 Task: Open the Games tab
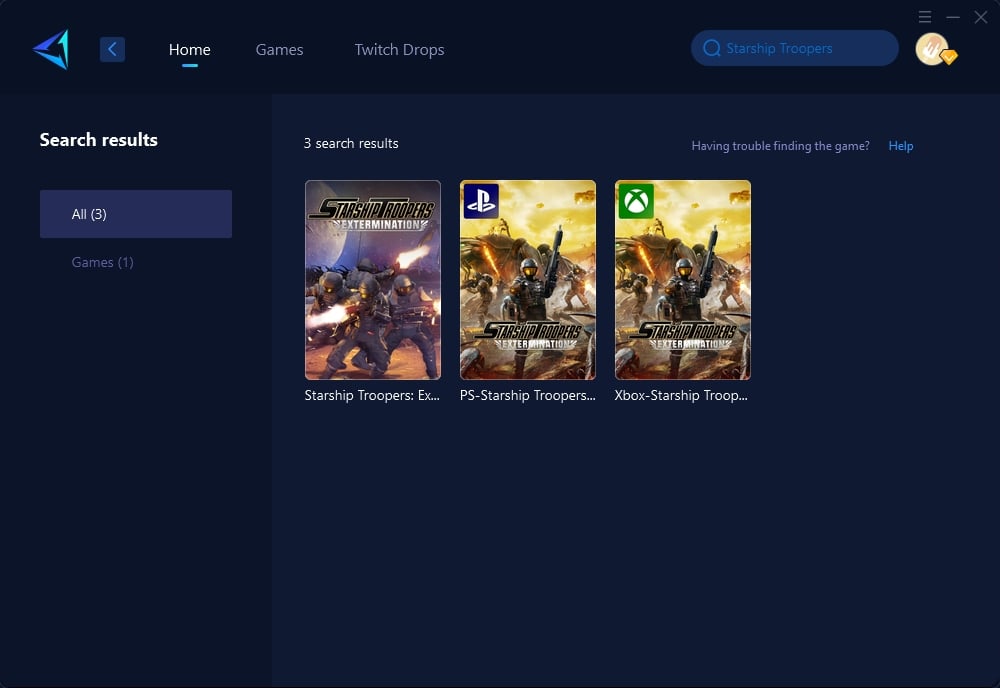coord(279,49)
